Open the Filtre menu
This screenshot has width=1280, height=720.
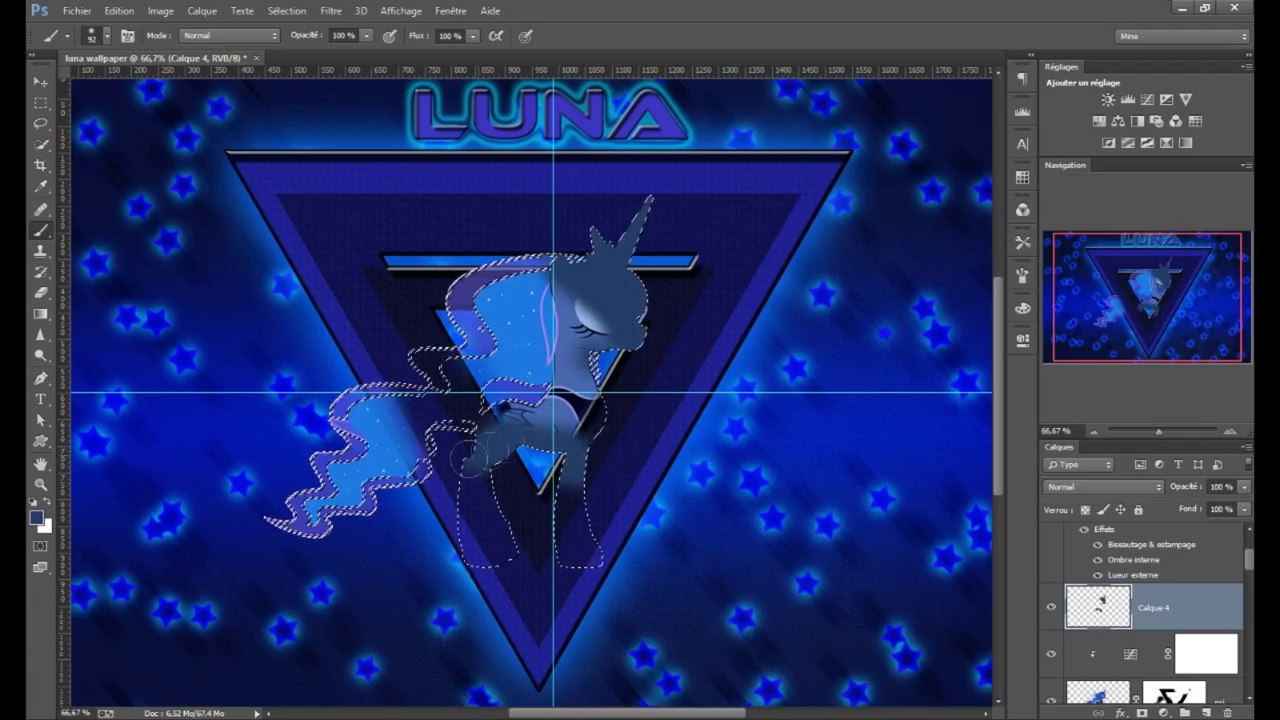pyautogui.click(x=331, y=11)
